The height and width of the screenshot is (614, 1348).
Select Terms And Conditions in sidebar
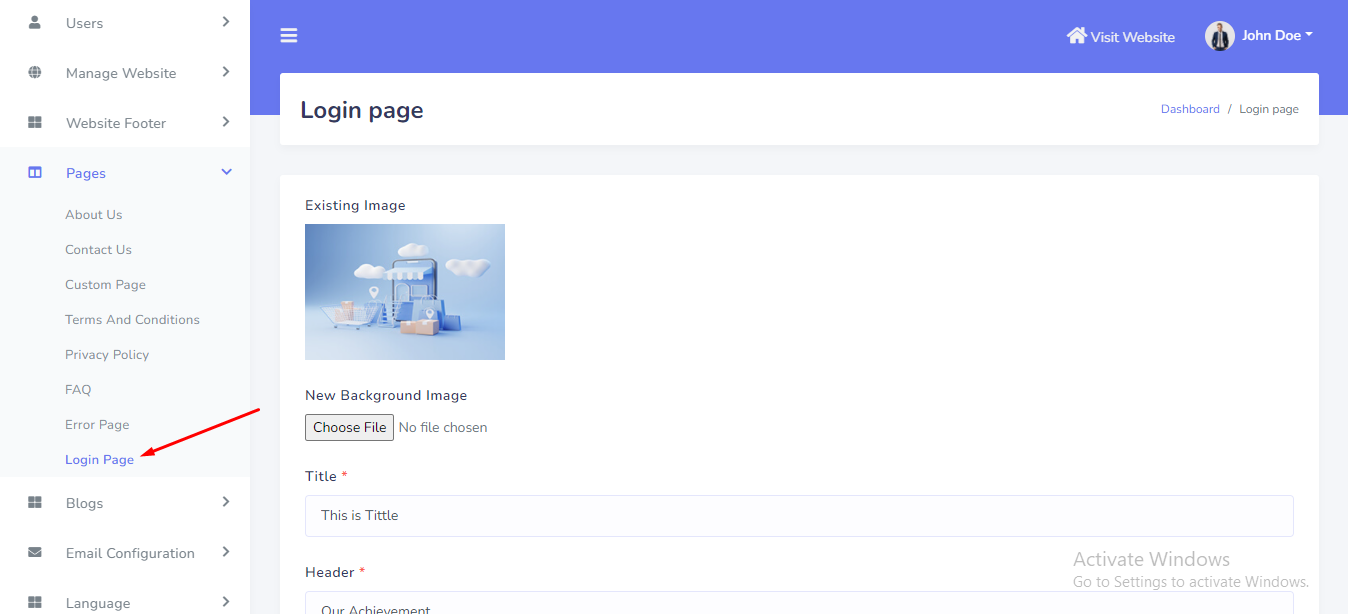132,320
